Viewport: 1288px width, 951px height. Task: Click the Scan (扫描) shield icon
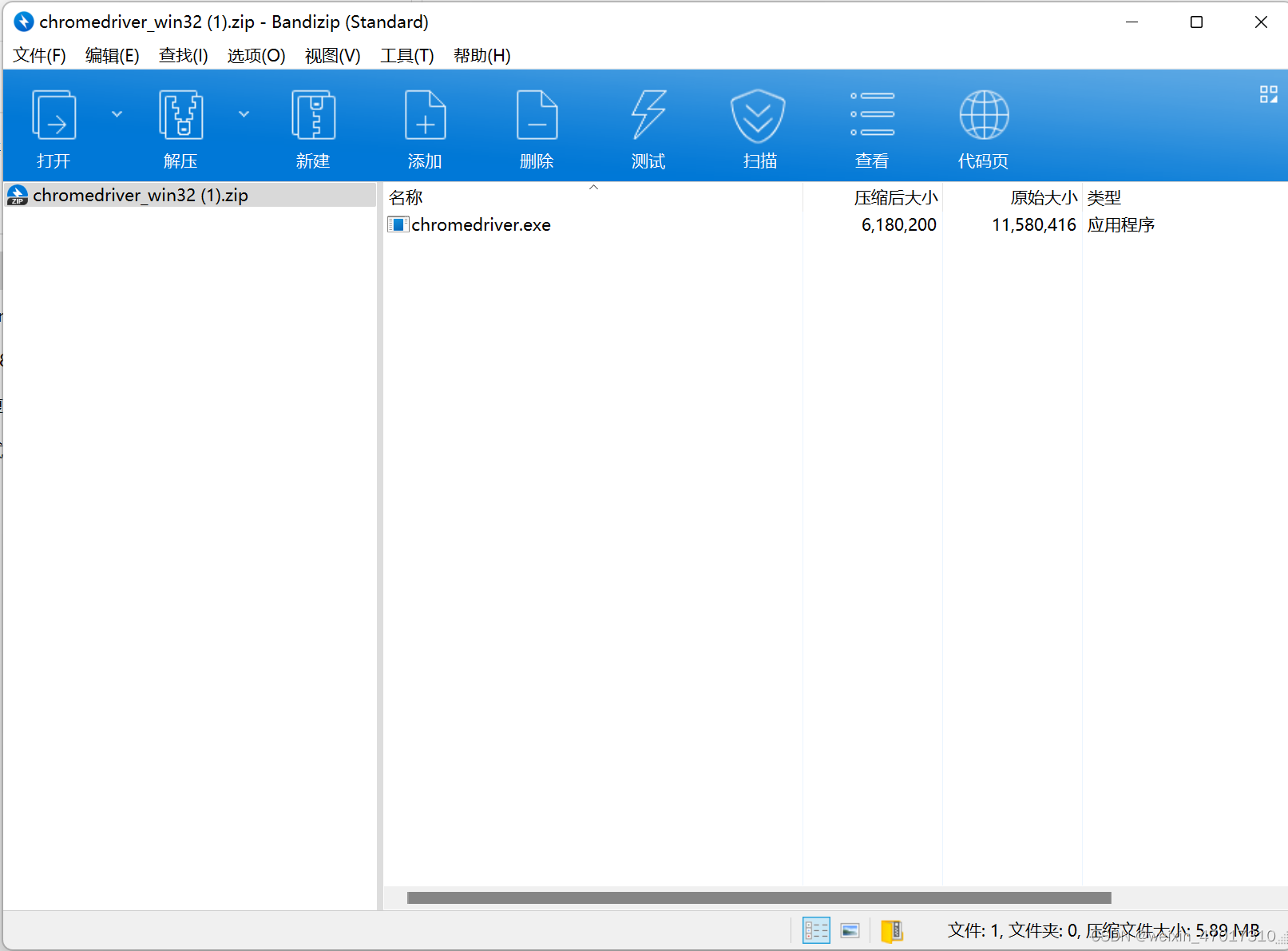click(x=759, y=116)
